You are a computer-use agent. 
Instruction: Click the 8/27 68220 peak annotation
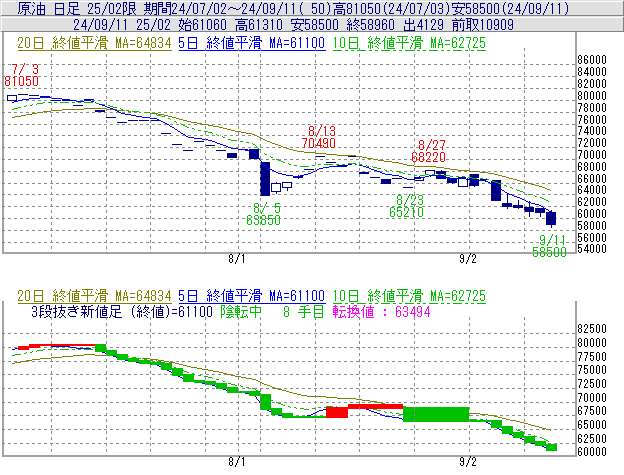[429, 151]
